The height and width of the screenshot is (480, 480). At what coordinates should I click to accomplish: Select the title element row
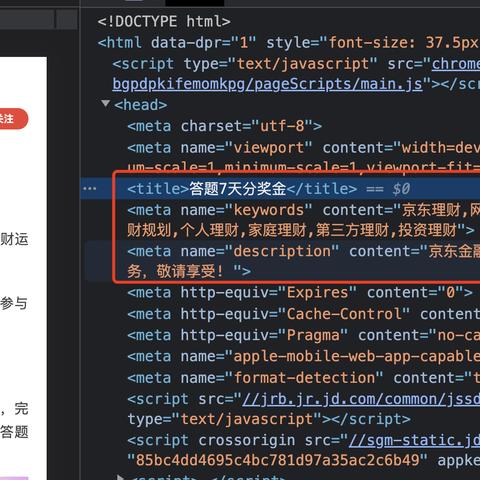pos(280,189)
